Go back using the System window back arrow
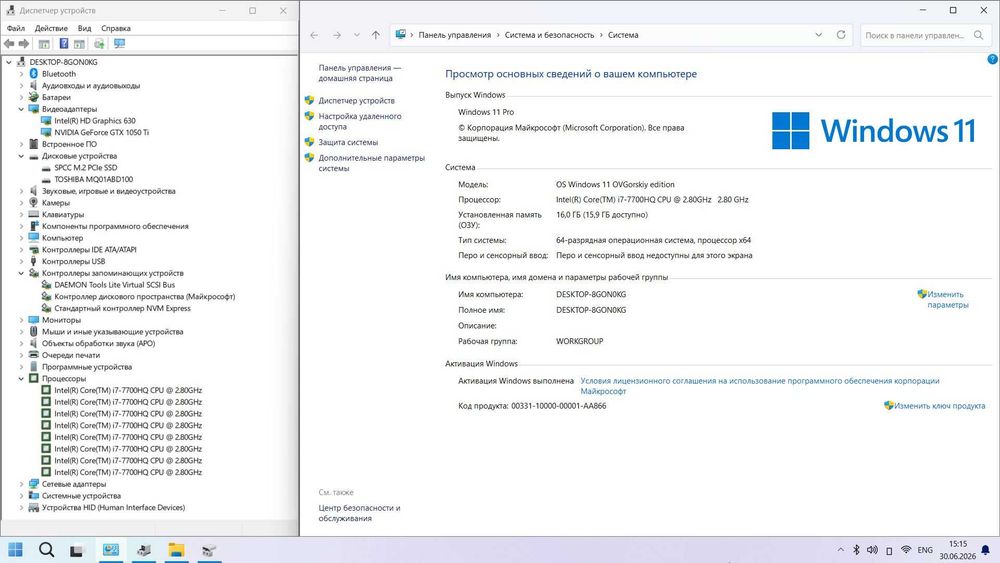 tap(314, 35)
